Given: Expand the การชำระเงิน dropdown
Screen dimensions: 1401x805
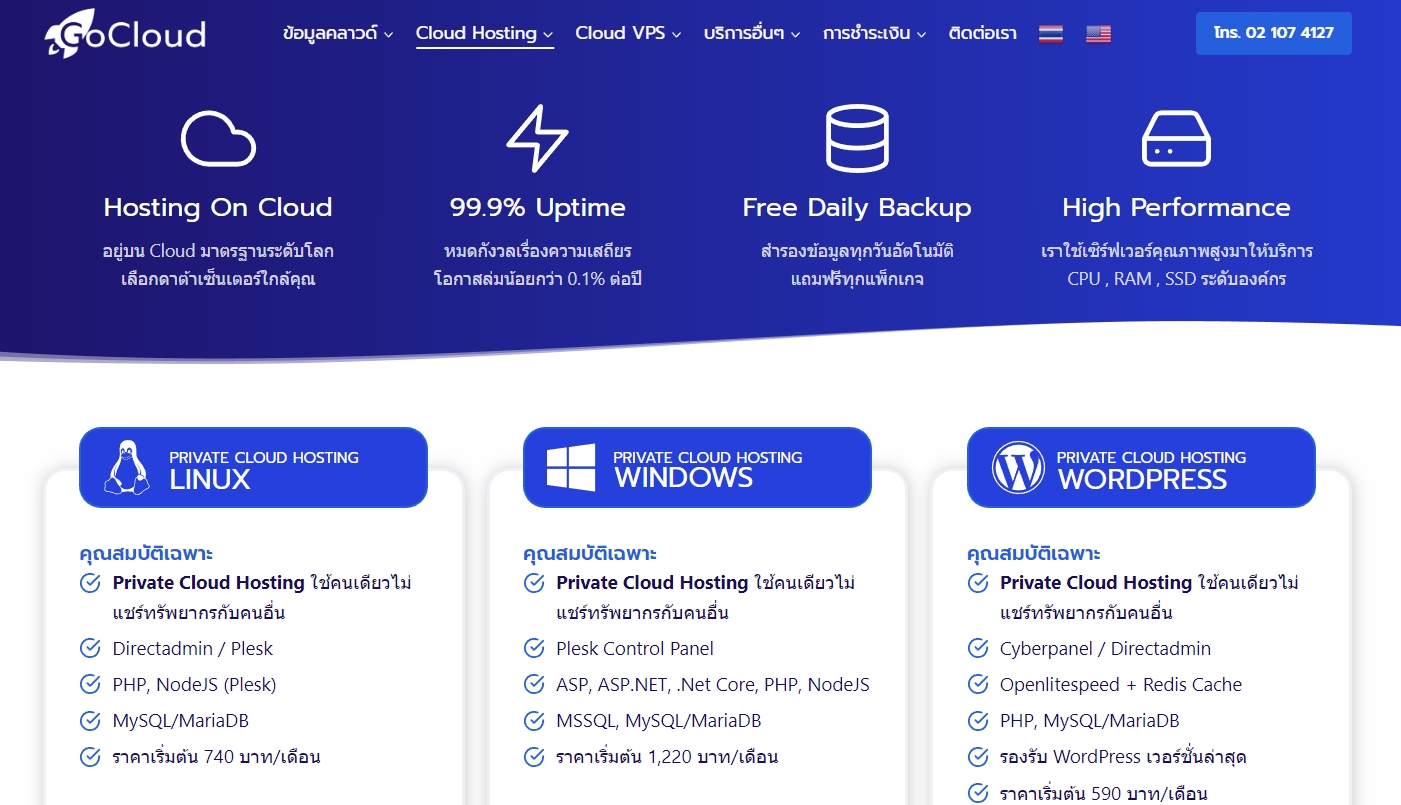Looking at the screenshot, I should (873, 33).
